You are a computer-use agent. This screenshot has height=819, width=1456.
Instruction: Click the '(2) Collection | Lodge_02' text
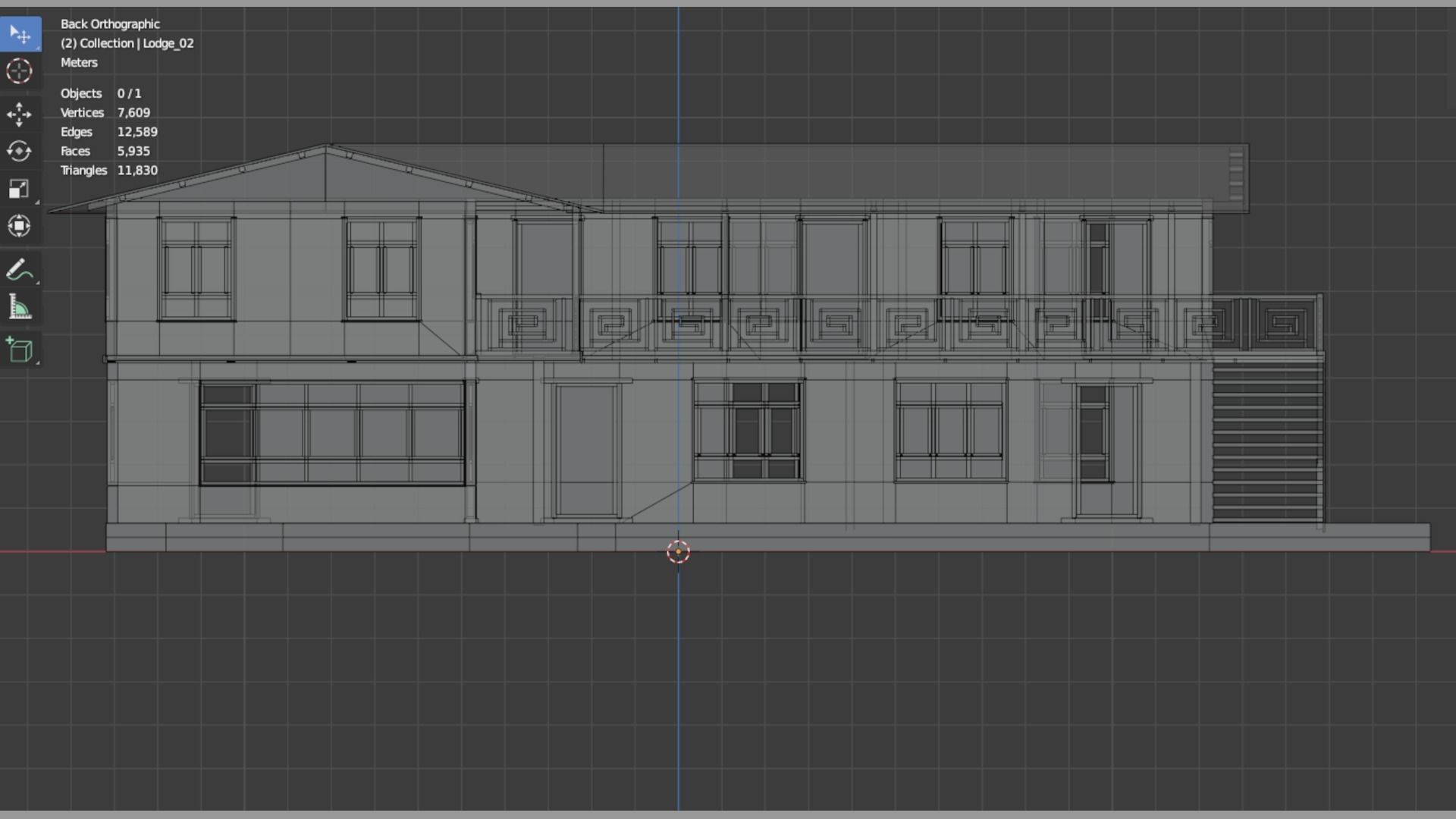point(127,43)
